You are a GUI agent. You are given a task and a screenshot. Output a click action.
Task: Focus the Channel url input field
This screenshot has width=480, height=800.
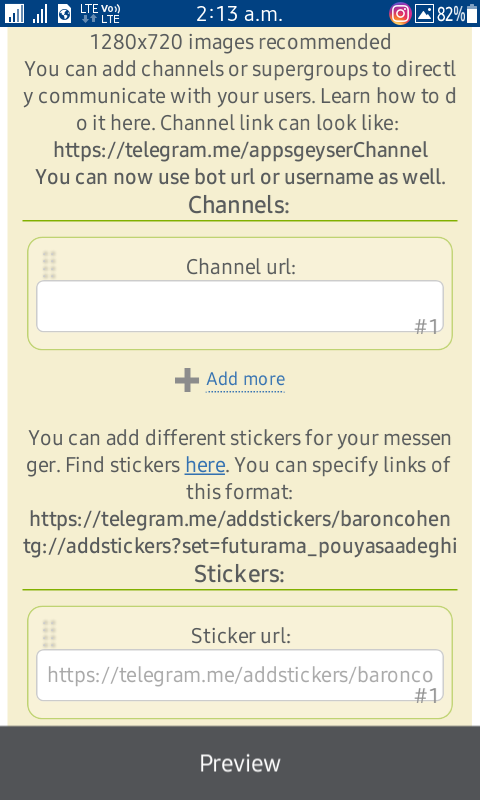(x=240, y=306)
